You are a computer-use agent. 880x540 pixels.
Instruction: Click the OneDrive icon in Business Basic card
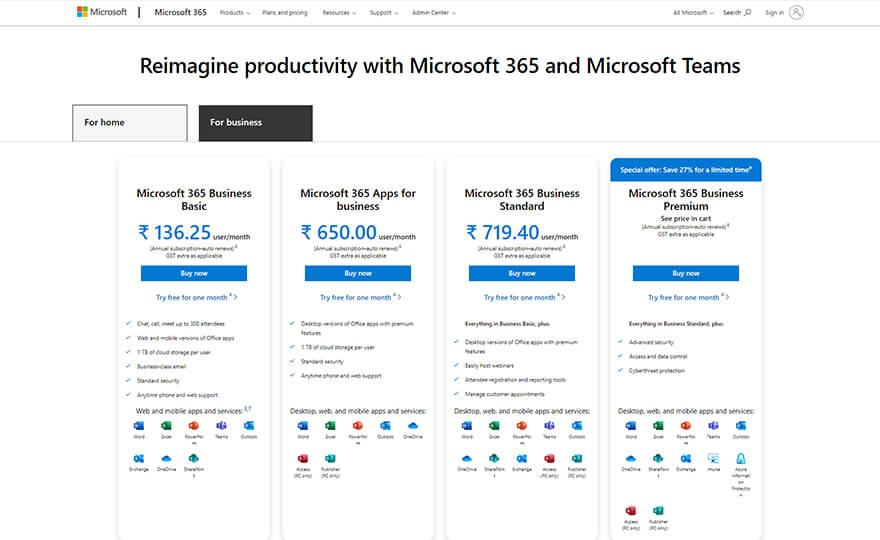click(166, 459)
